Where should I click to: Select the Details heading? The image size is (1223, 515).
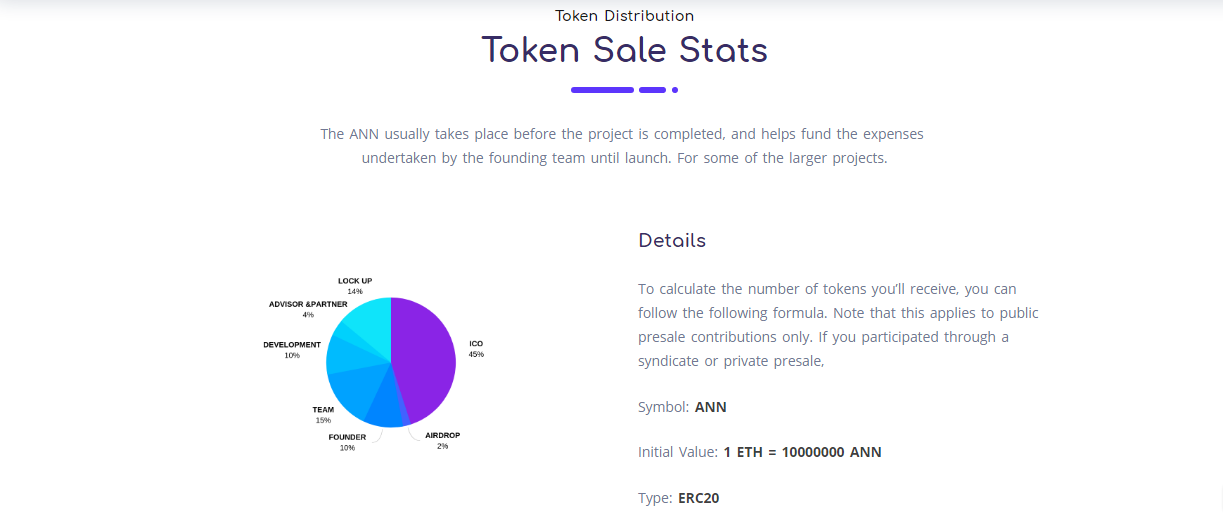click(x=672, y=241)
